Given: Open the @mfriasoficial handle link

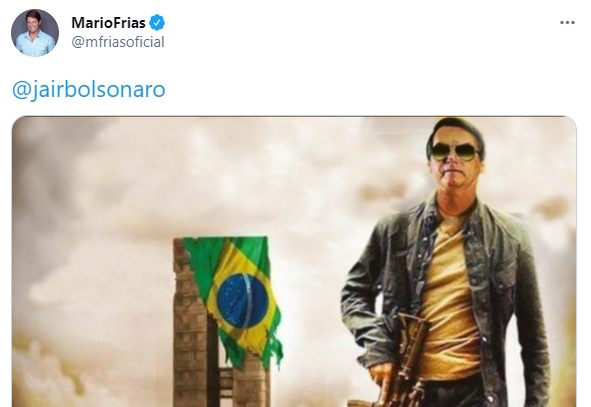Looking at the screenshot, I should pos(118,42).
